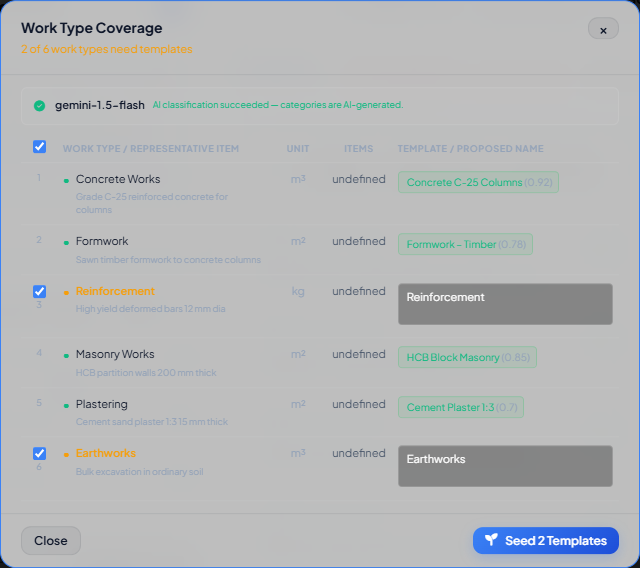Click 'HCB partition walls 200 mm thick'
Screen dimensions: 640x568
[146, 373]
